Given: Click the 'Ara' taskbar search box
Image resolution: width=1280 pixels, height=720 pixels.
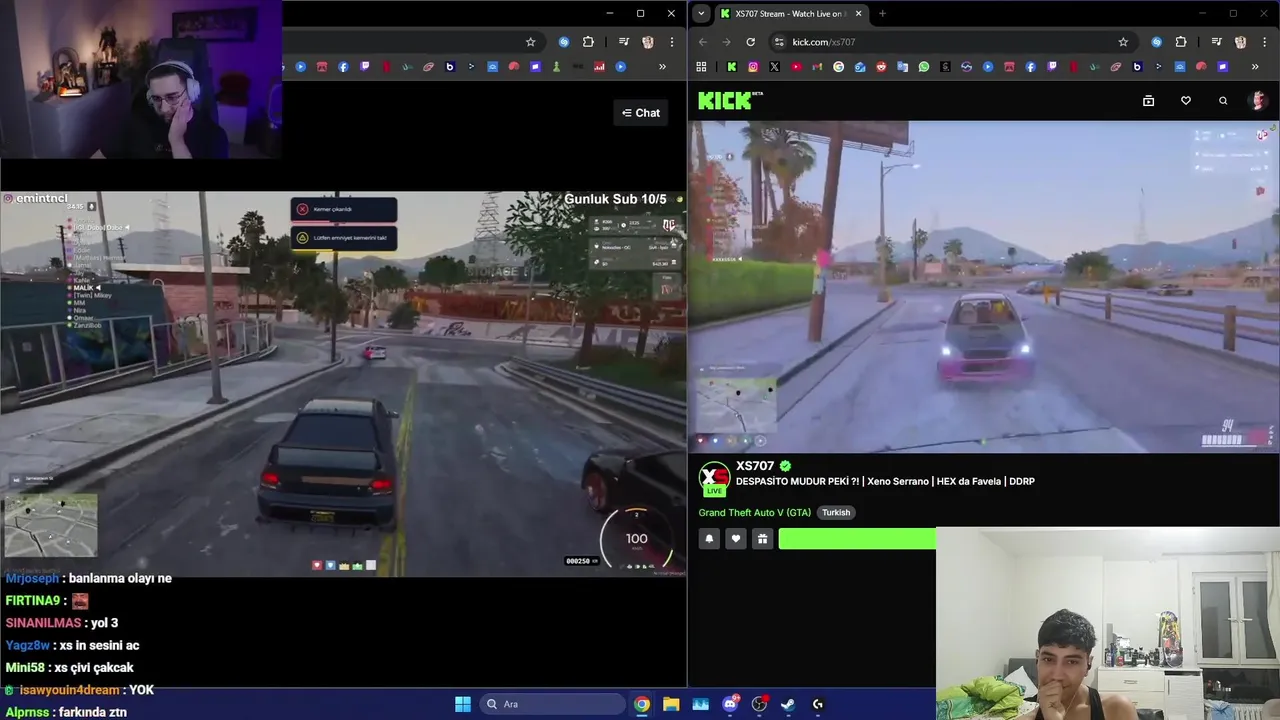Looking at the screenshot, I should [x=552, y=704].
